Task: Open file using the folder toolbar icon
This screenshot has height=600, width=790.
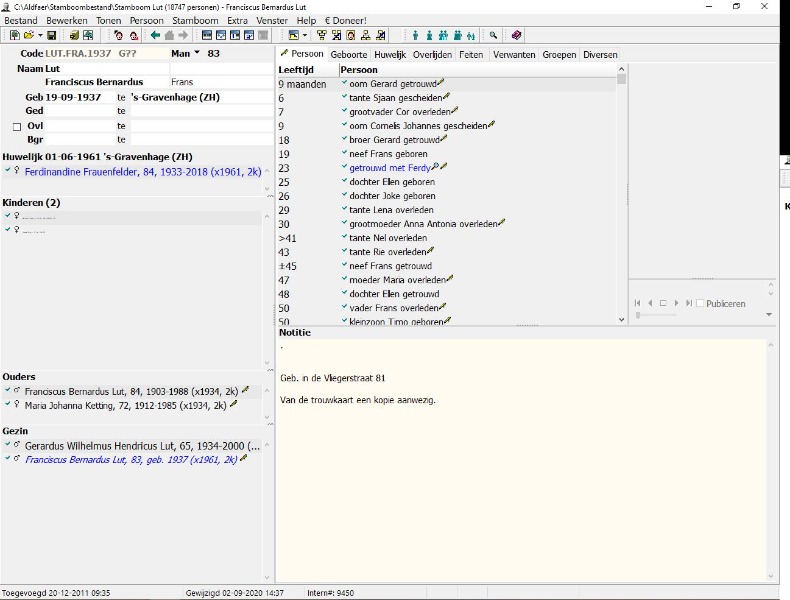Action: pos(29,35)
